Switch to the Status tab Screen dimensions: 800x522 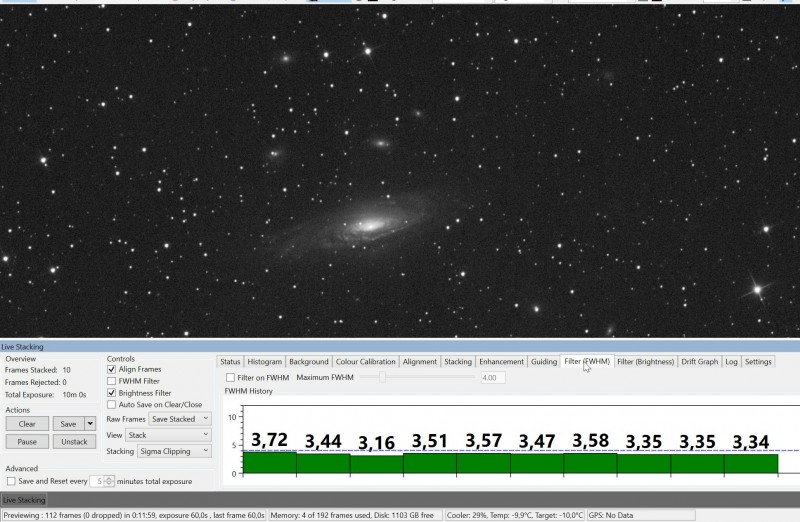pos(230,362)
